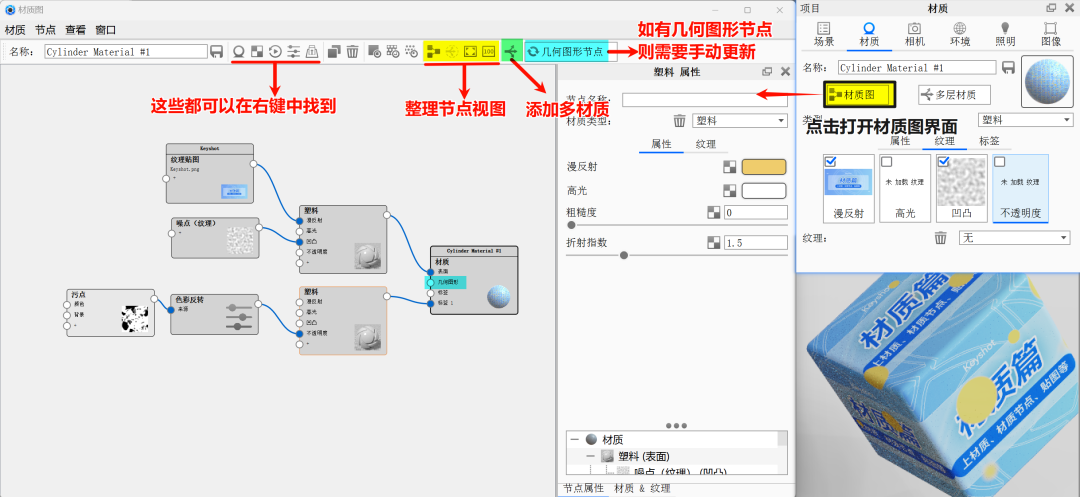Click the dotted preview icon in toolbar

coord(411,51)
